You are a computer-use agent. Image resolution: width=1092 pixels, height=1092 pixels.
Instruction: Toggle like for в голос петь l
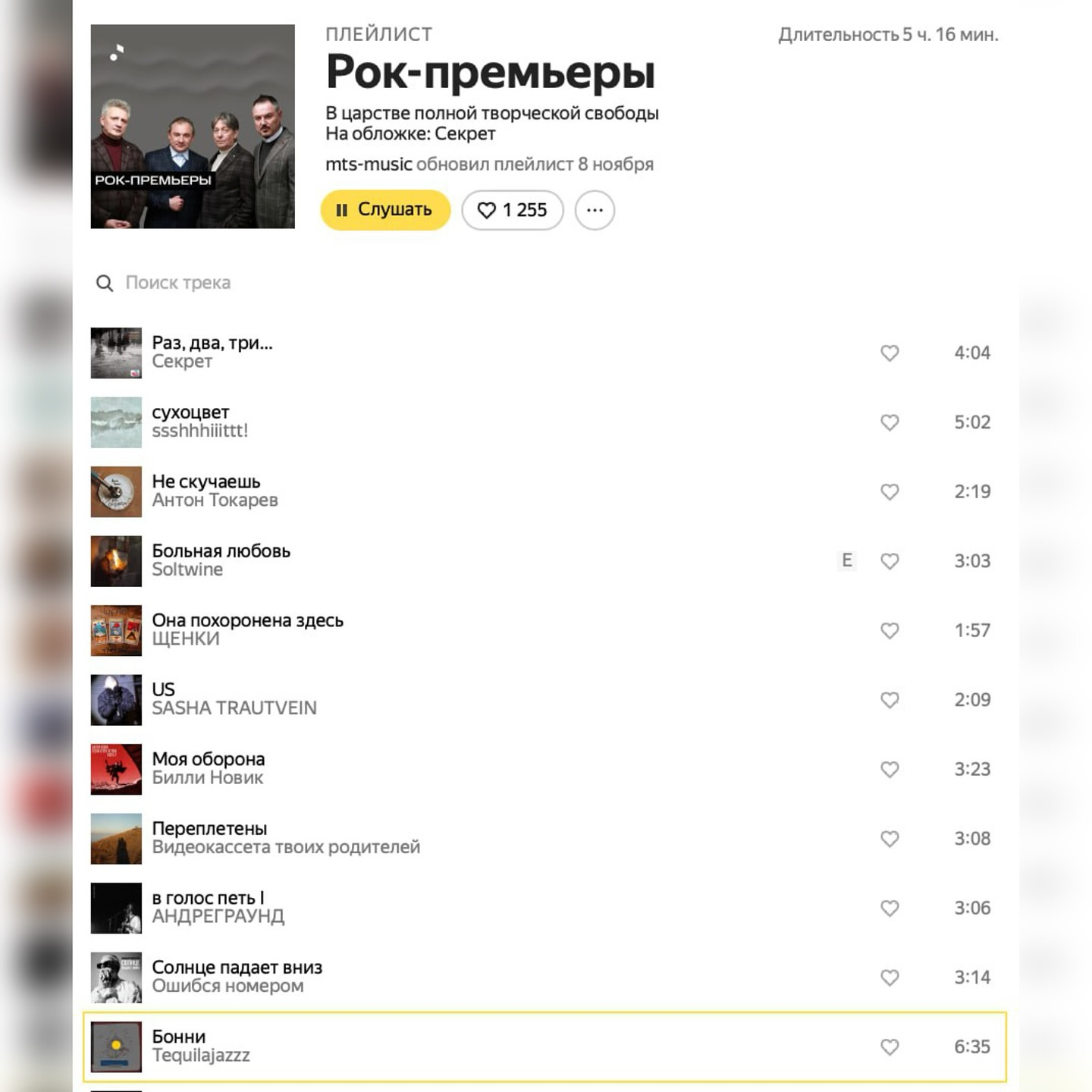(x=890, y=908)
